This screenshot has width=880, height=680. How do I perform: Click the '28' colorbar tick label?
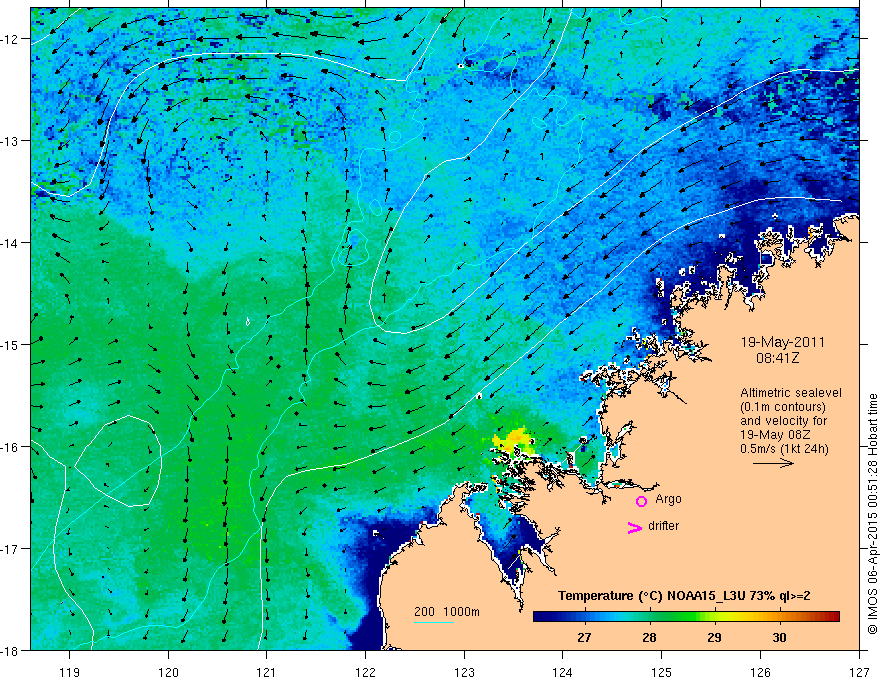point(649,637)
